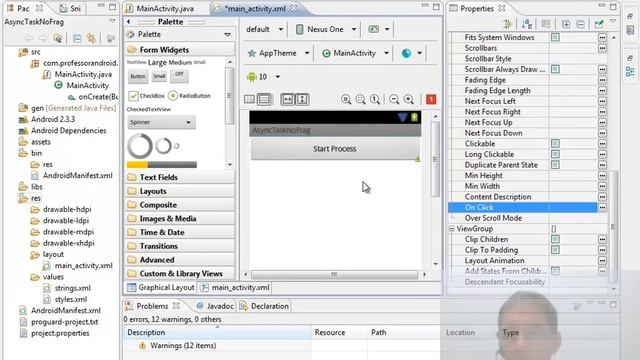The height and width of the screenshot is (360, 640).
Task: Open the red lint warnings indicator
Action: tap(431, 99)
